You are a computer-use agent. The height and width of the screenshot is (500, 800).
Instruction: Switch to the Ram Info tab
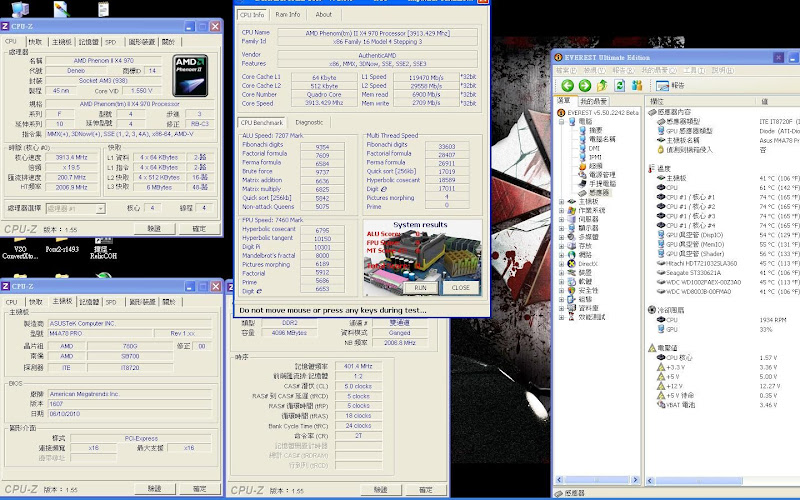point(288,15)
